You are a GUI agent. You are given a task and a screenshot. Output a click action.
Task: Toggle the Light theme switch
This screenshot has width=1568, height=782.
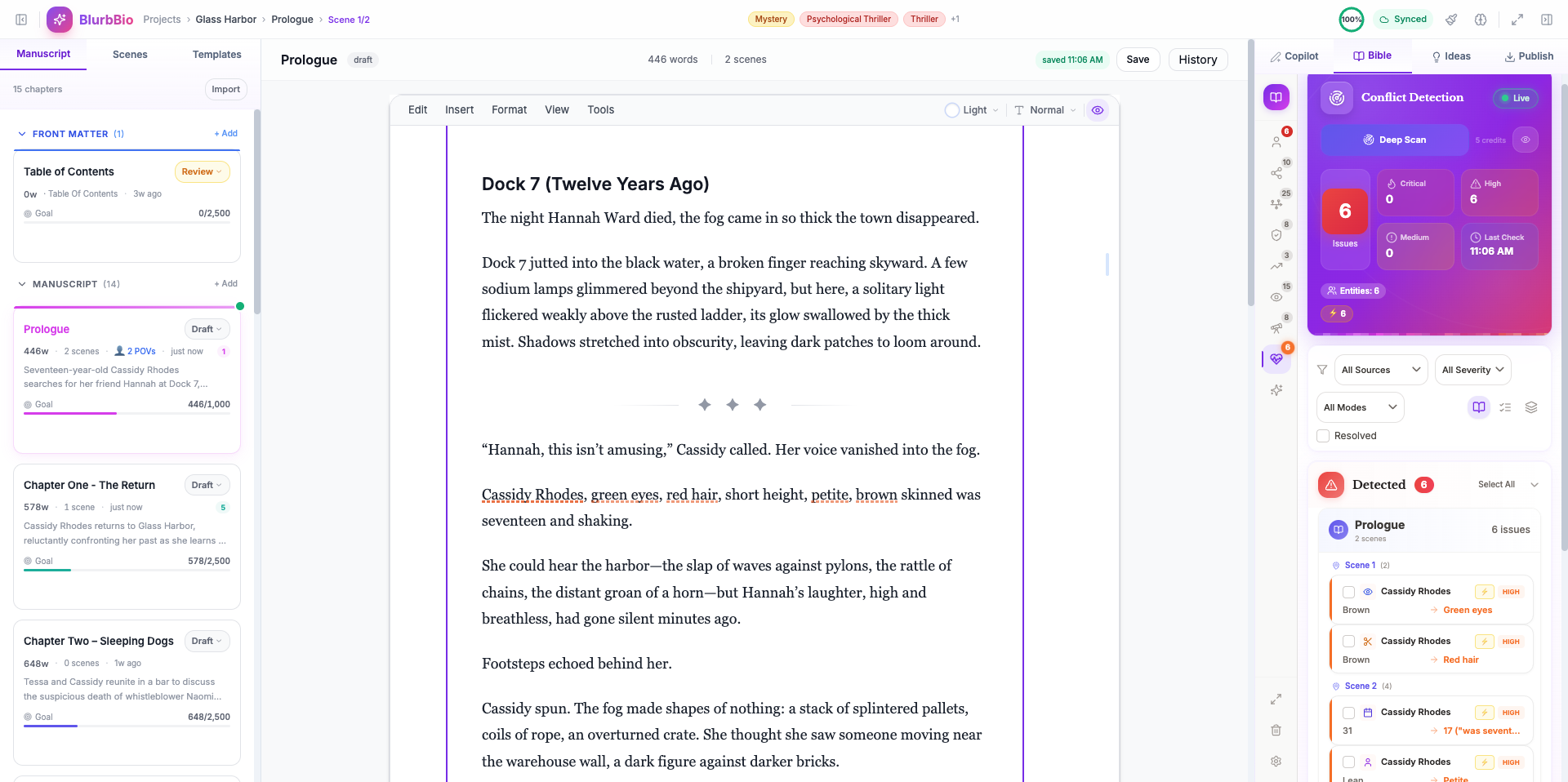point(951,109)
